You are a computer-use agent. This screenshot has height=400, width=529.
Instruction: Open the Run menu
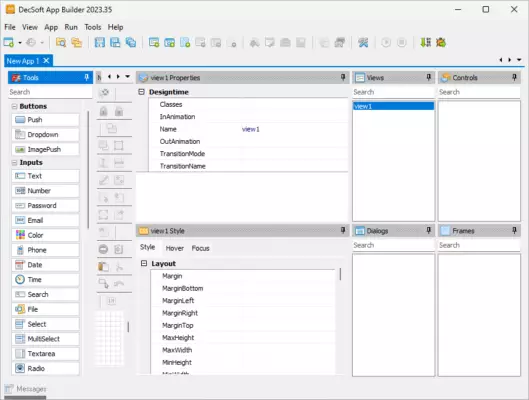click(71, 27)
